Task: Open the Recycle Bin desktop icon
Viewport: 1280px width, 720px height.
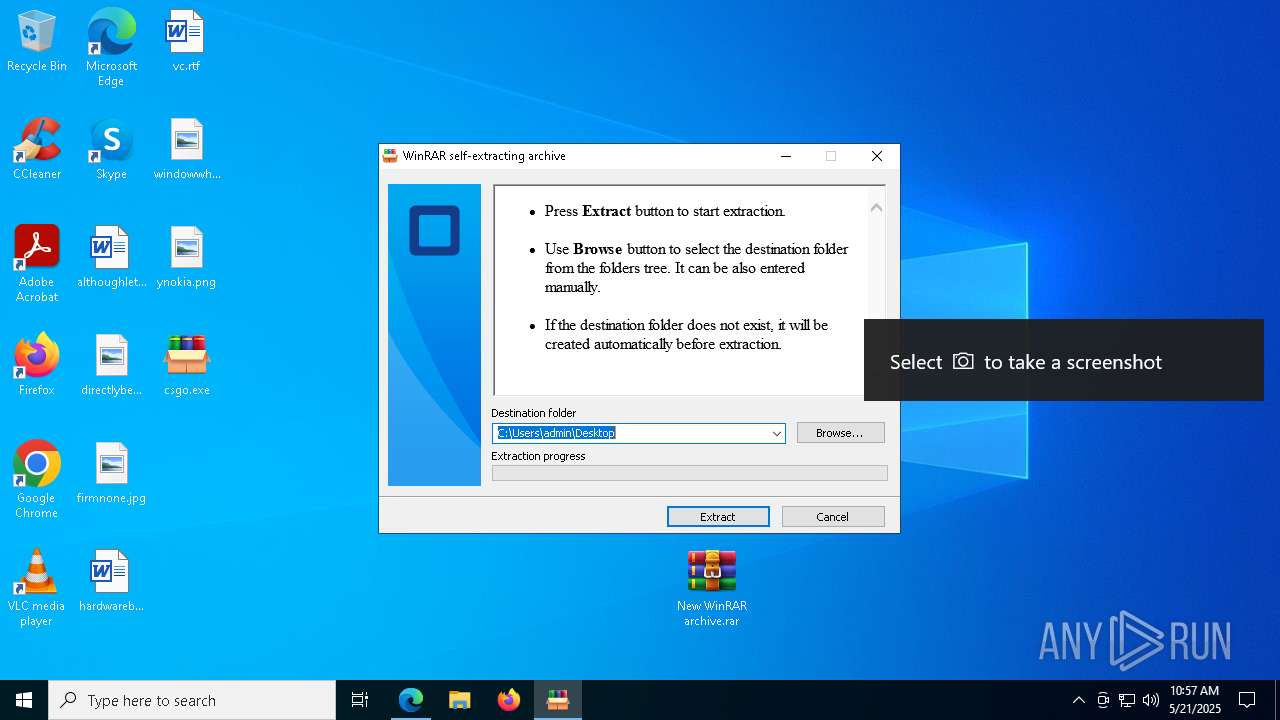Action: [37, 41]
